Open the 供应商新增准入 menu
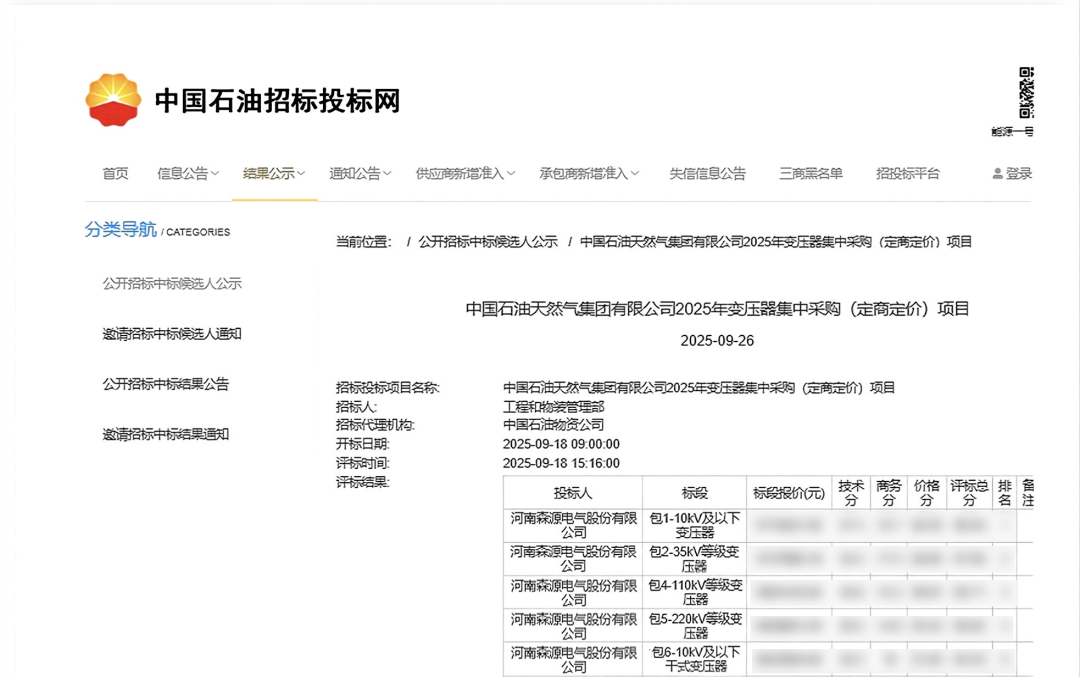 (x=460, y=174)
